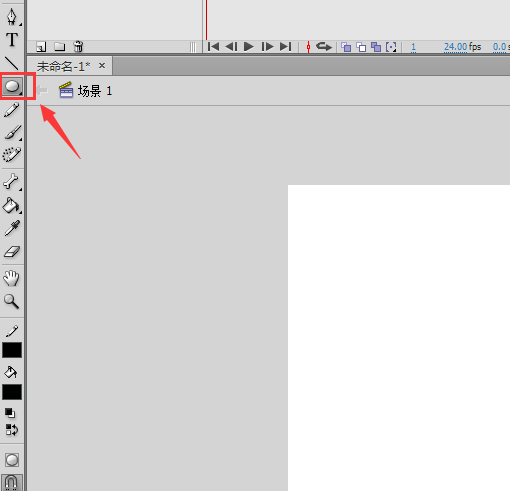Select the Line tool
The width and height of the screenshot is (510, 491).
12,63
